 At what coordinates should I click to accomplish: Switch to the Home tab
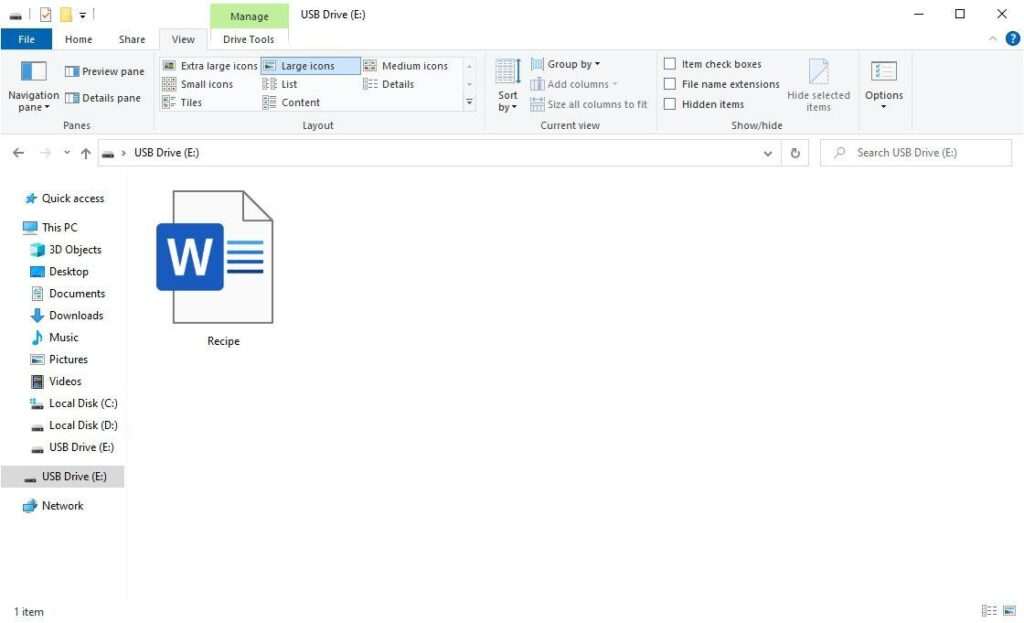pyautogui.click(x=78, y=39)
